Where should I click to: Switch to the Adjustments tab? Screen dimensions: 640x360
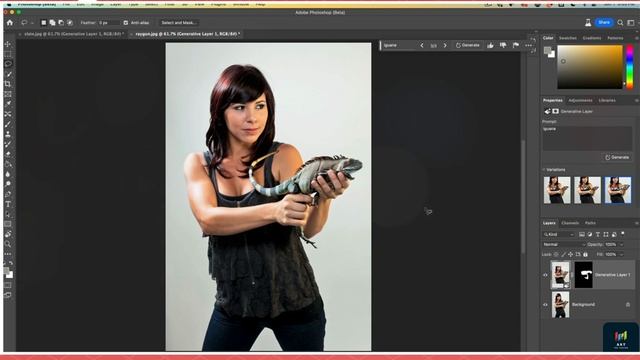(580, 100)
